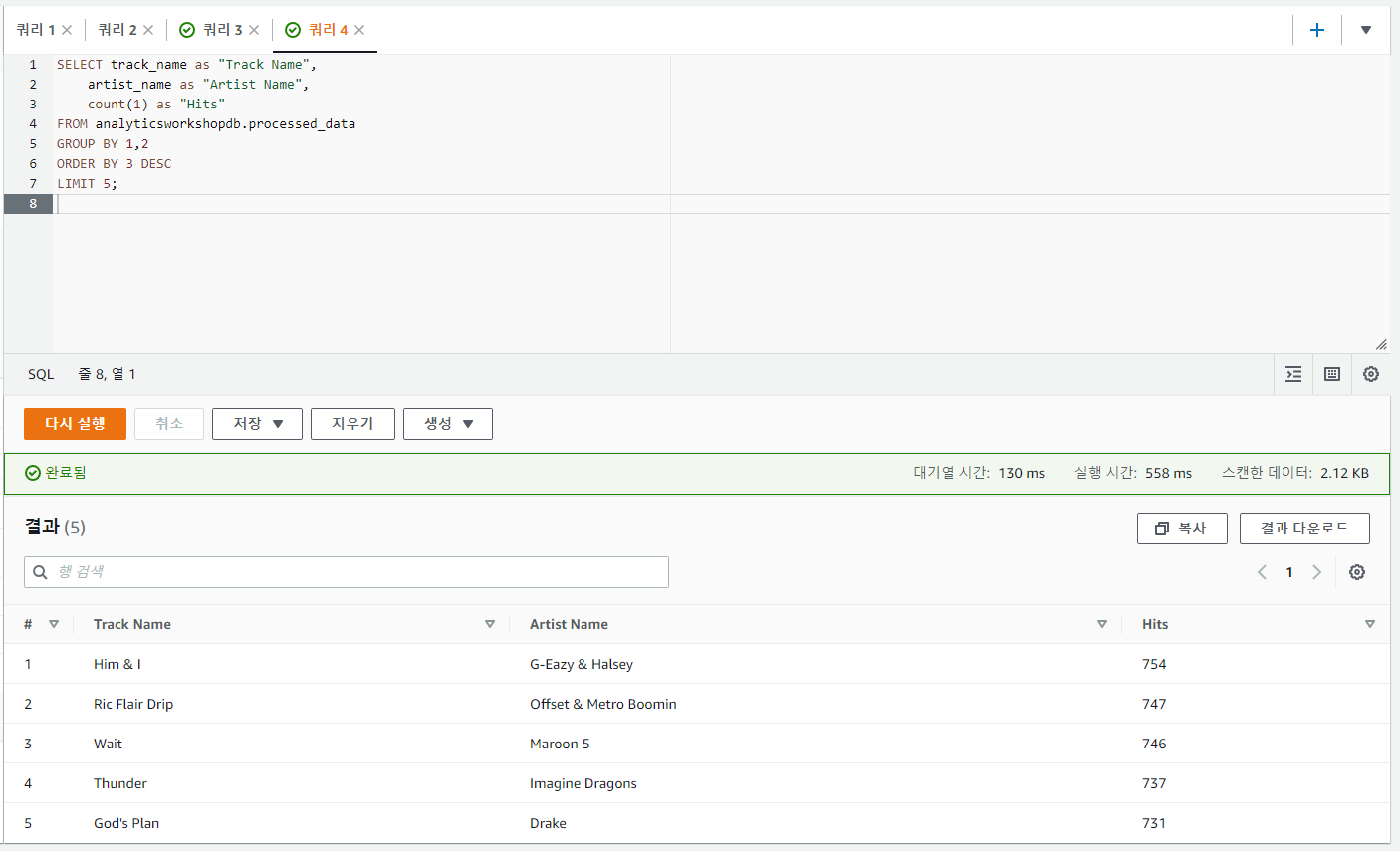Go to next results page
The width and height of the screenshot is (1400, 851).
point(1317,572)
